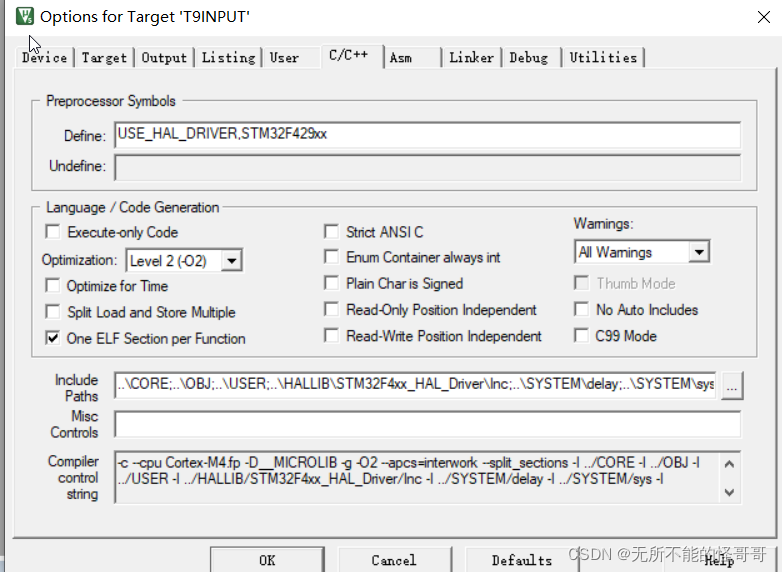Toggle No Auto Includes checkbox
The image size is (782, 572).
pos(581,309)
